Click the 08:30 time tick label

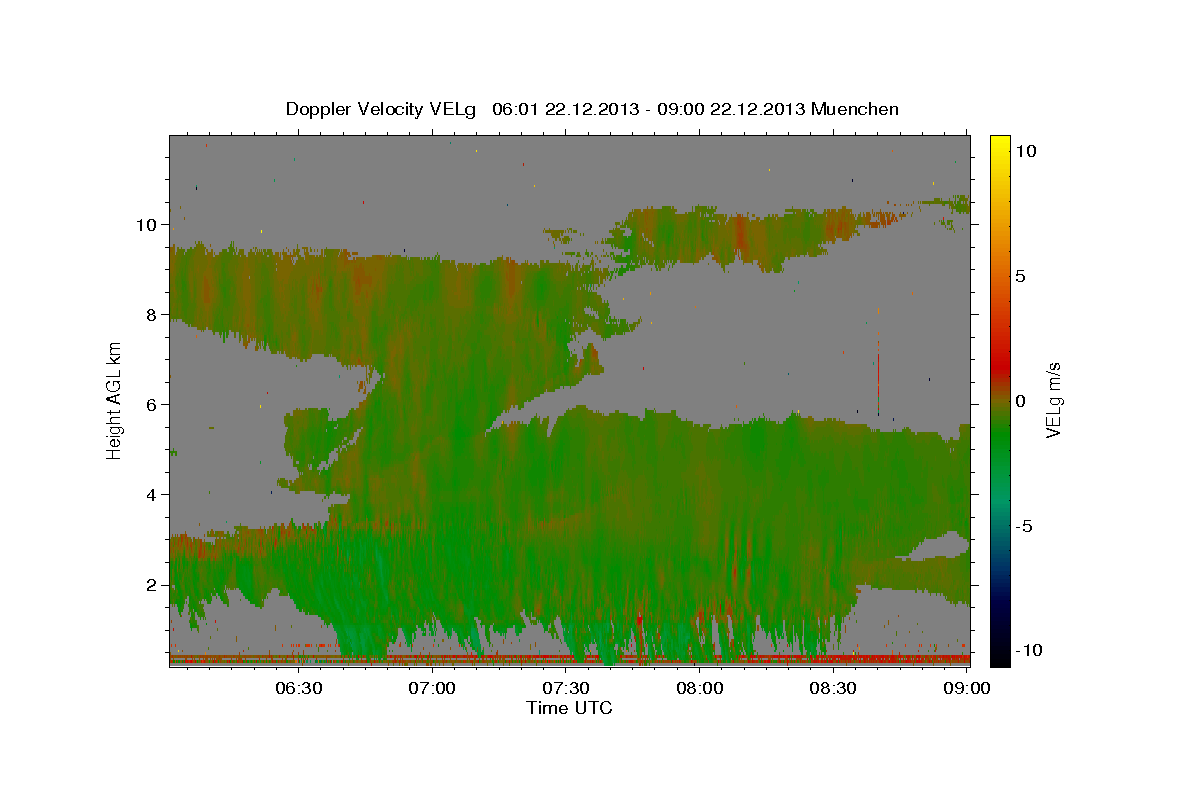point(833,689)
